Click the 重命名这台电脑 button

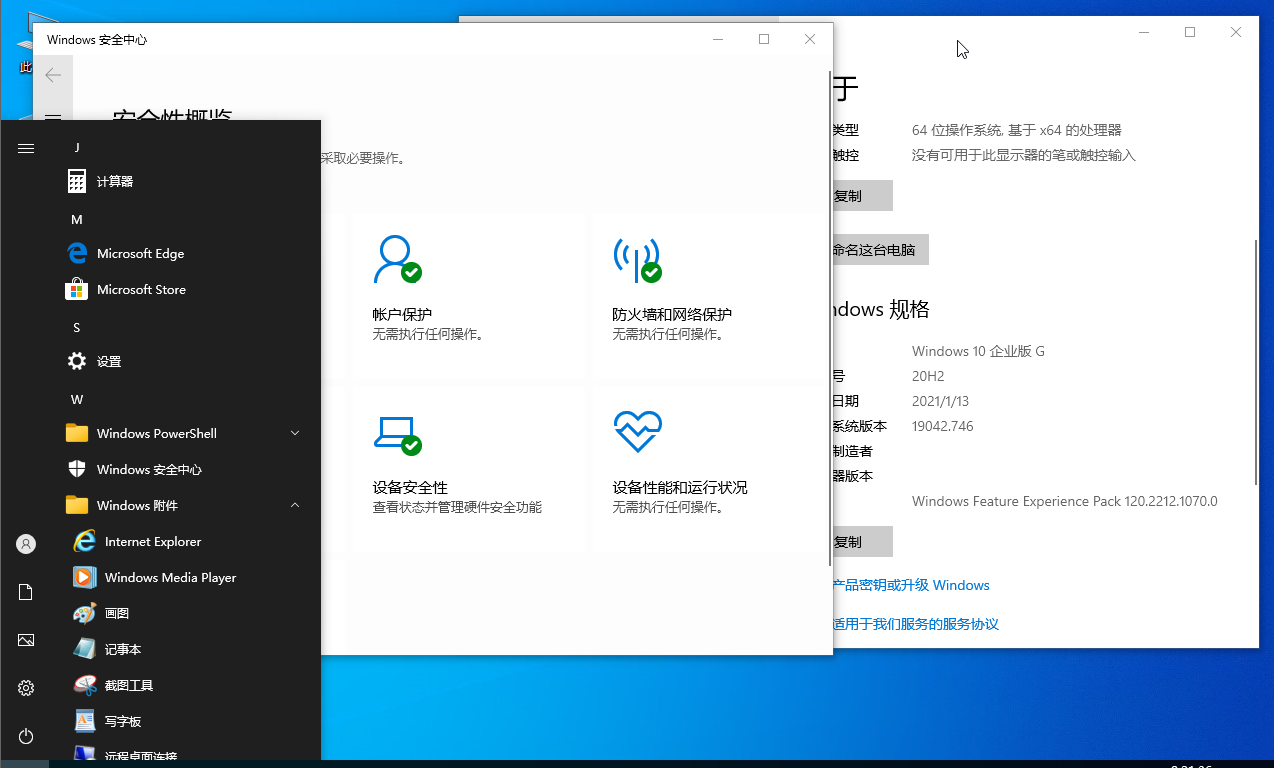click(x=880, y=250)
